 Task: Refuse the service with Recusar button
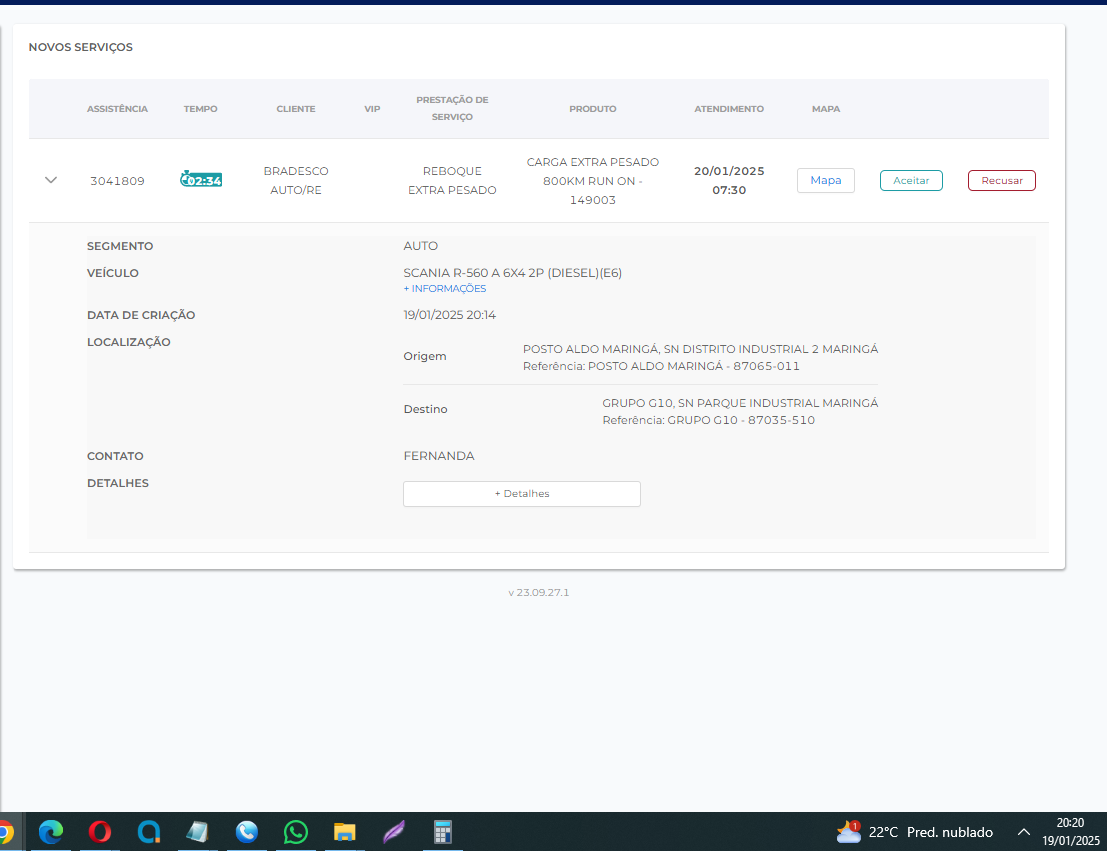click(1001, 180)
